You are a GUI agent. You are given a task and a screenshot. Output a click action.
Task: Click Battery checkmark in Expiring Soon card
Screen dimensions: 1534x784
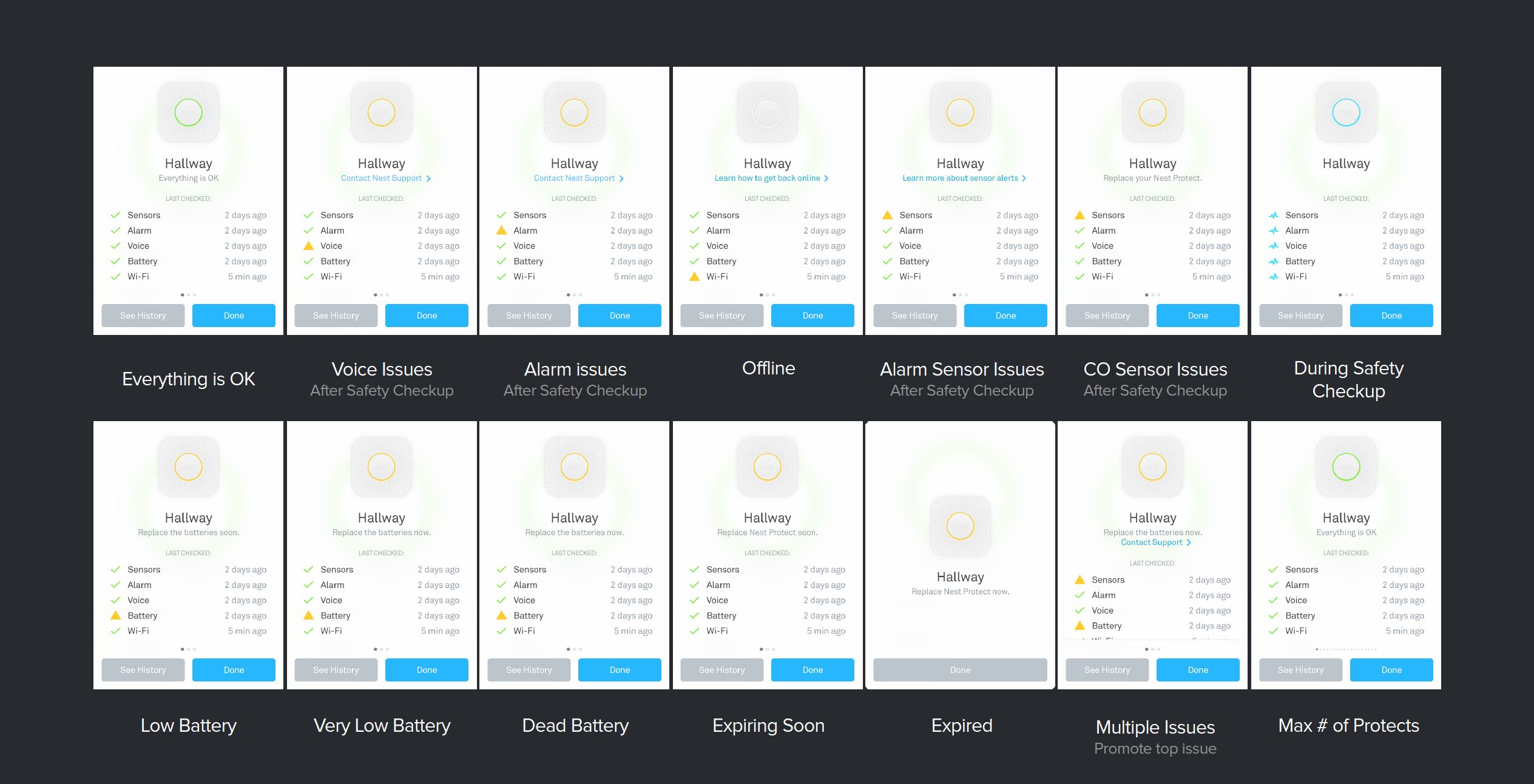pyautogui.click(x=694, y=615)
